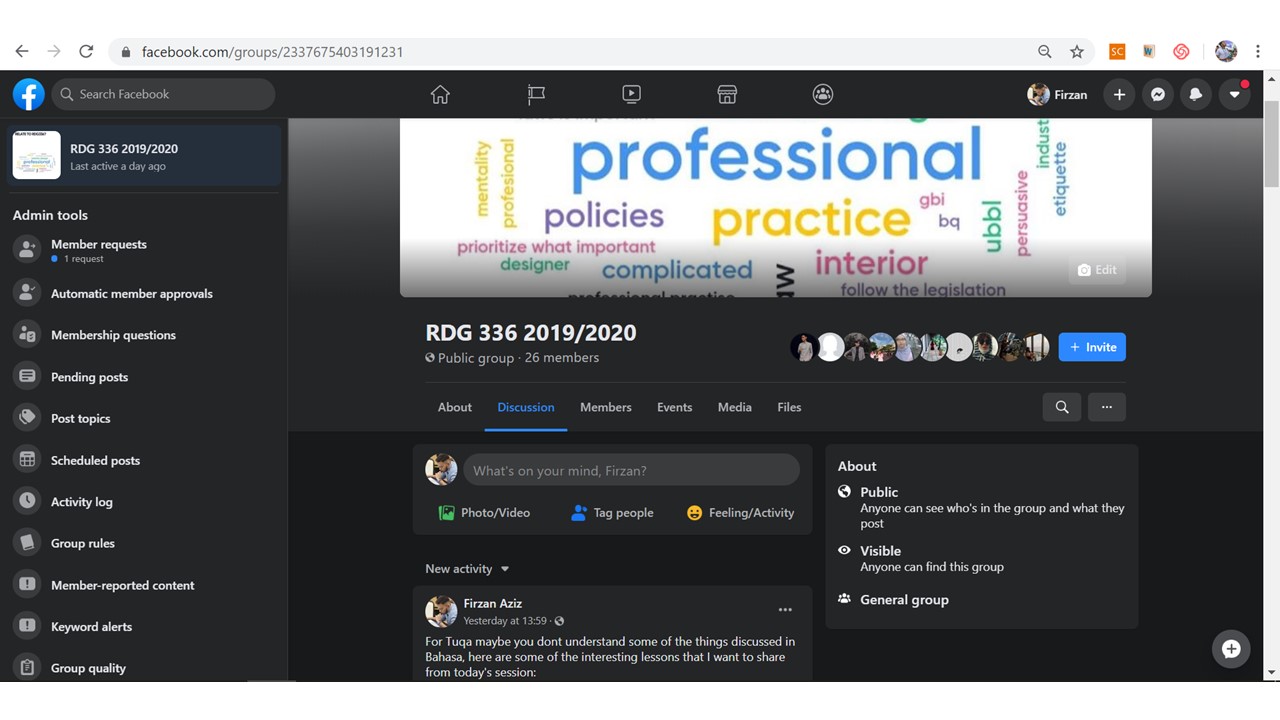
Task: Bookmark this page with the star icon
Action: (x=1077, y=52)
